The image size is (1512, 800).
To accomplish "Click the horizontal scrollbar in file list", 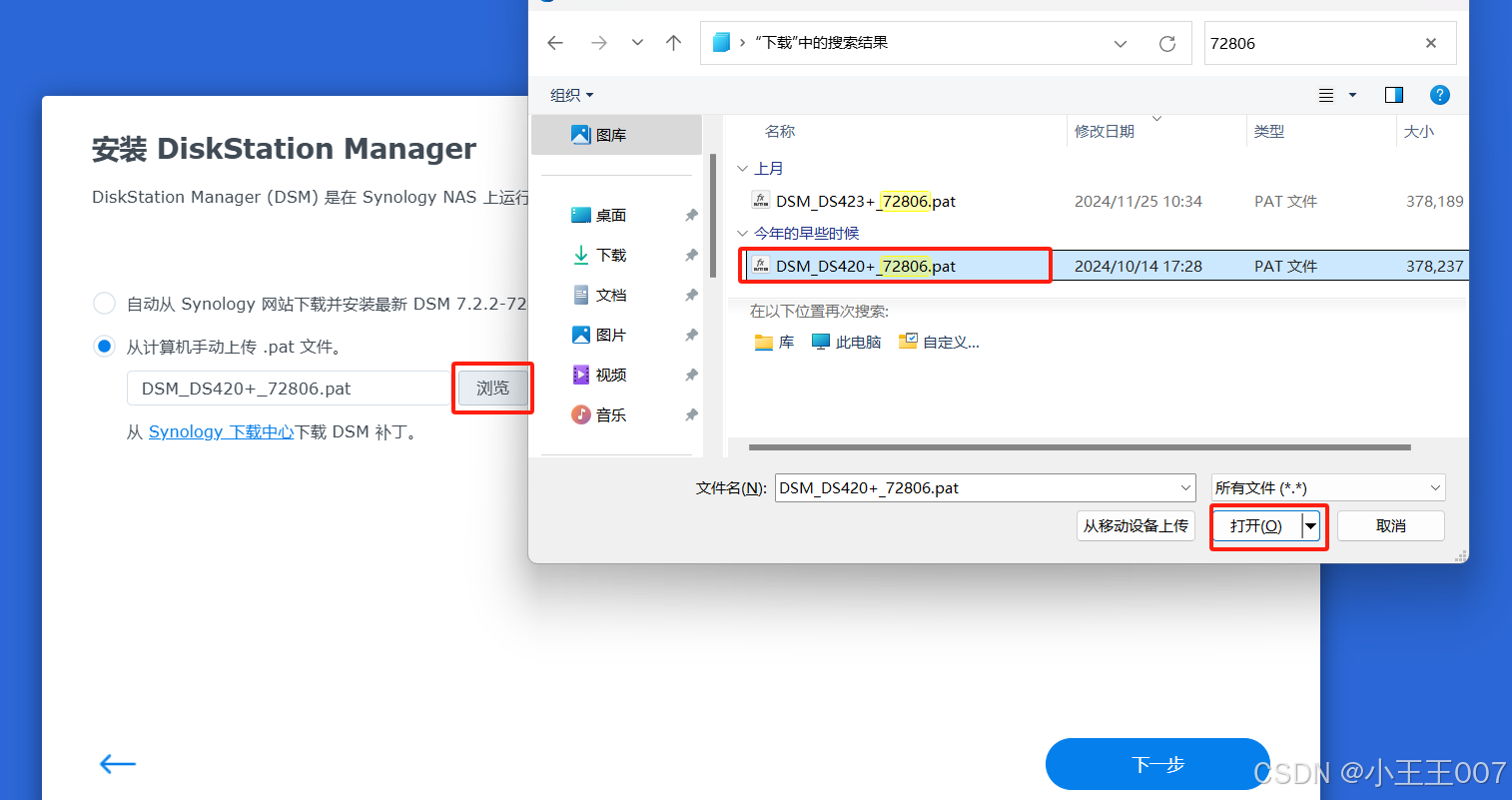I will coord(1080,447).
